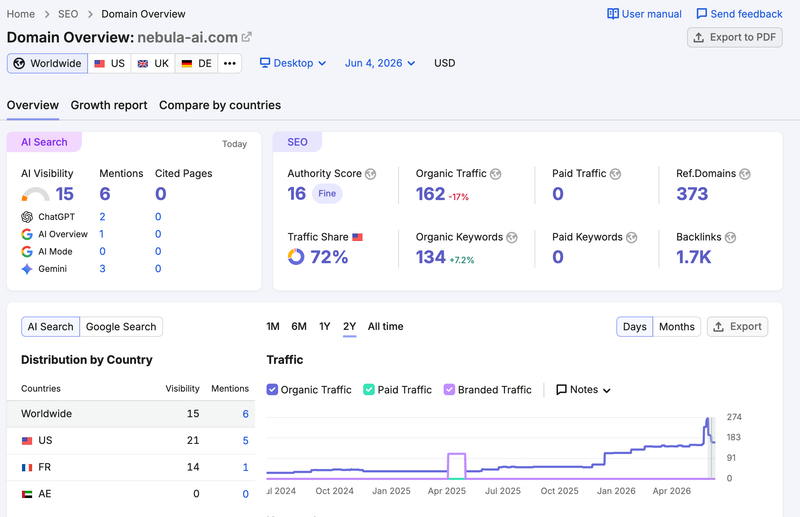This screenshot has width=800, height=517.
Task: Click globe icon next to Backlinks
Action: [x=731, y=237]
